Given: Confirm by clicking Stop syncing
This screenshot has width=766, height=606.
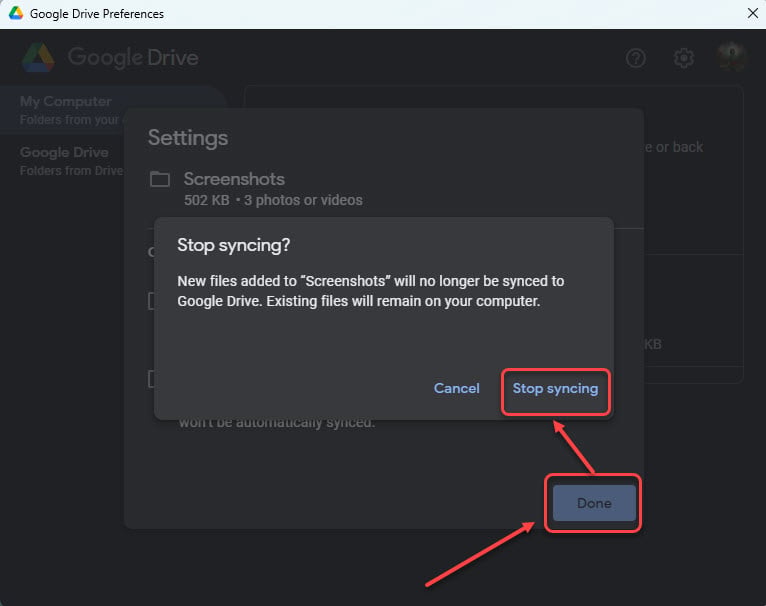Looking at the screenshot, I should 555,389.
